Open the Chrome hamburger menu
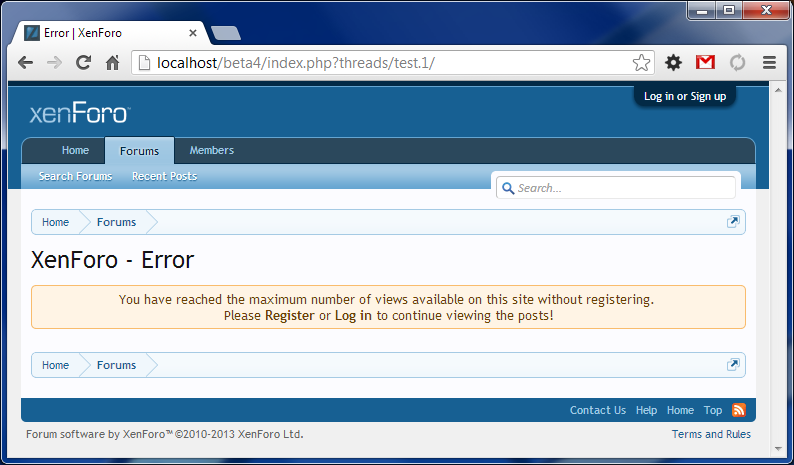Viewport: 794px width, 465px height. 769,62
